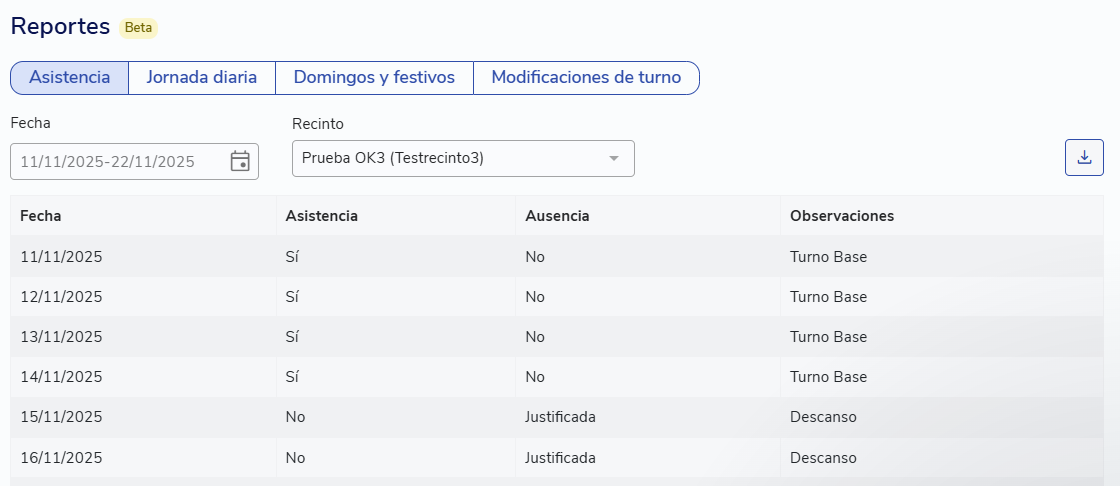Click Justificada in the 15/11/2025 row
The width and height of the screenshot is (1120, 486).
pyautogui.click(x=560, y=417)
